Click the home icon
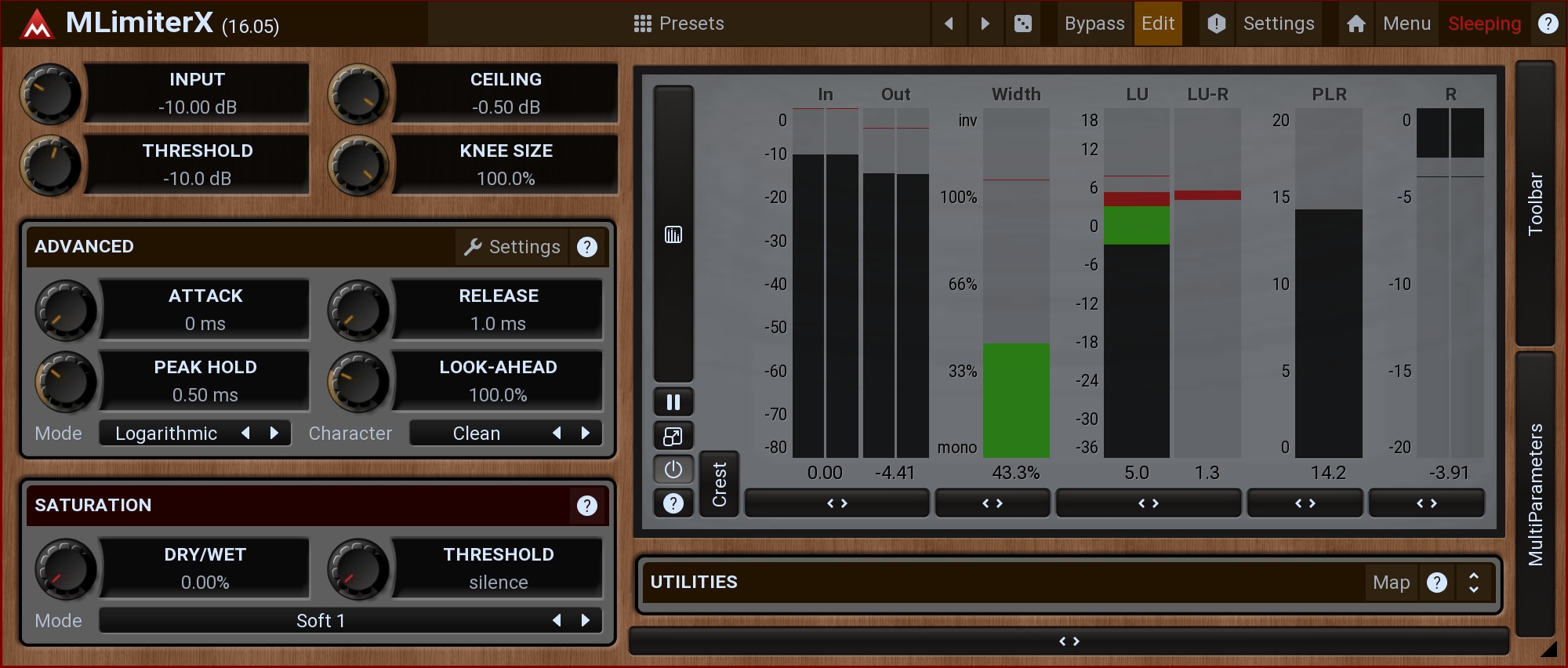Screen dimensions: 1568x668 pos(1356,24)
